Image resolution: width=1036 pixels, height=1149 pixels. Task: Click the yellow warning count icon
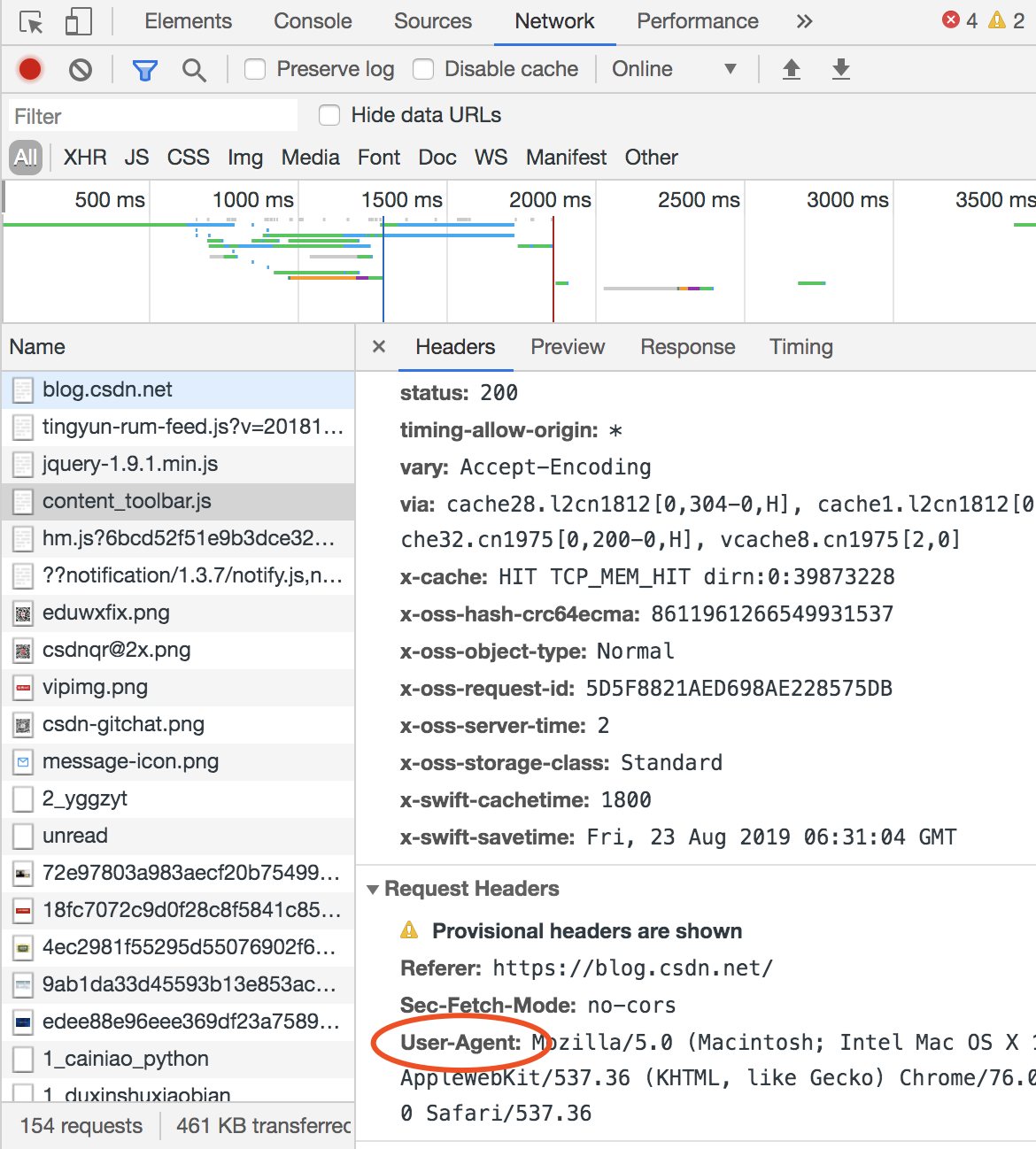[997, 19]
